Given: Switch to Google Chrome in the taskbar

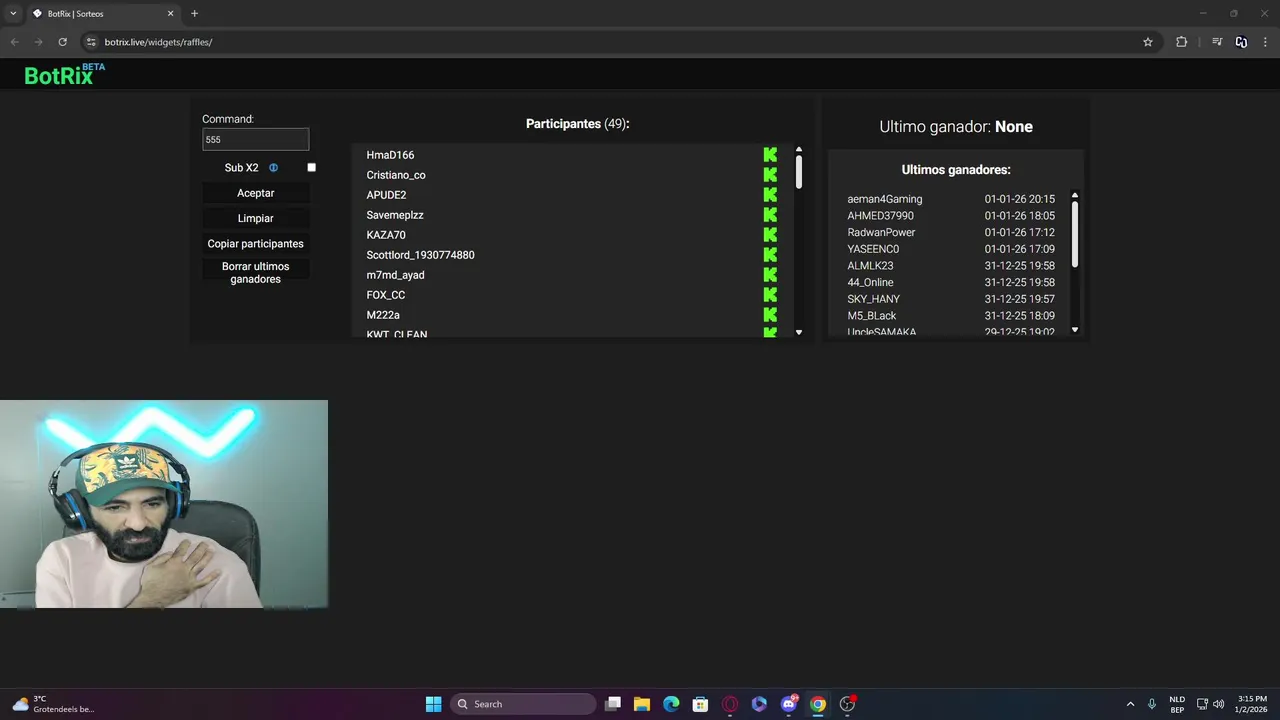Looking at the screenshot, I should (818, 704).
